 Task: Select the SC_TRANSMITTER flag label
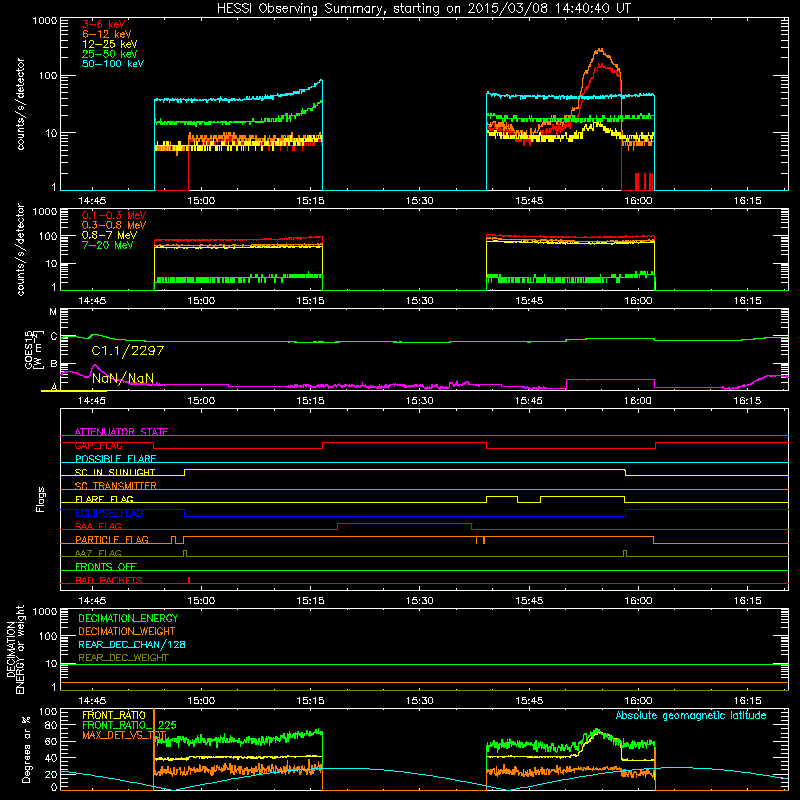116,486
